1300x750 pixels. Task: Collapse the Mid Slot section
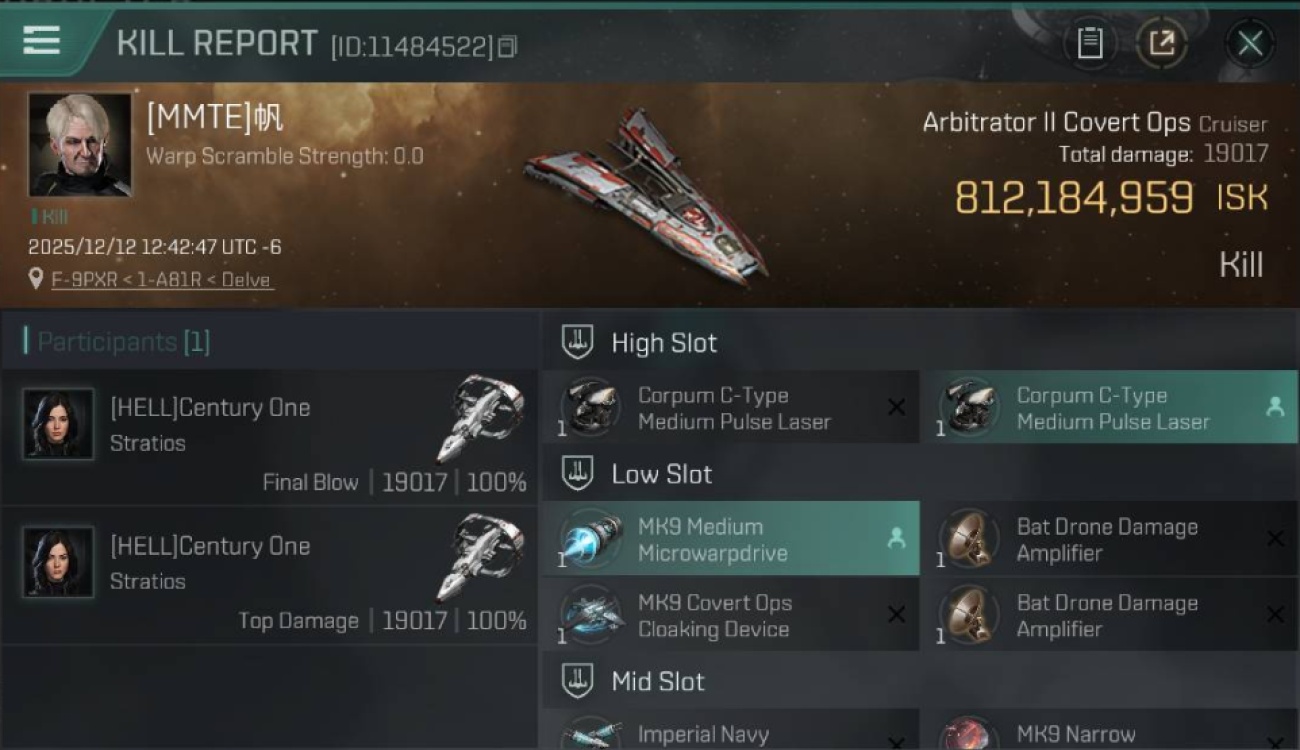click(x=577, y=682)
